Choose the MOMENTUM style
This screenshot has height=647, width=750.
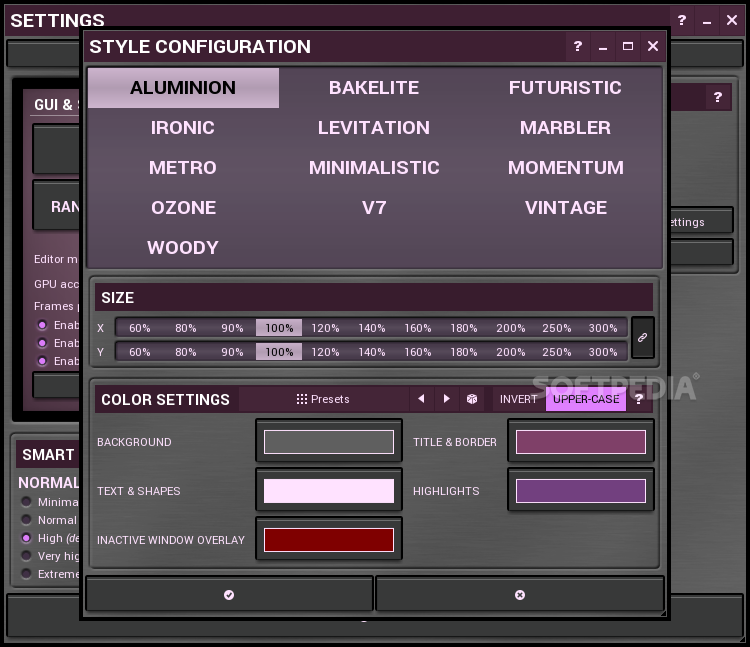pos(565,168)
